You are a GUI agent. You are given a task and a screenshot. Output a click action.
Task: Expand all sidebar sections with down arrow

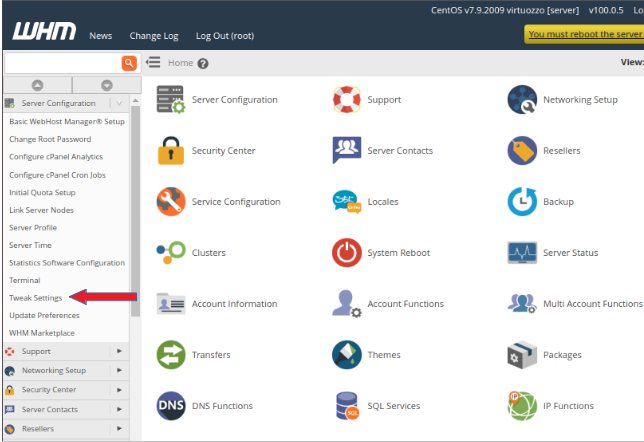coord(107,85)
